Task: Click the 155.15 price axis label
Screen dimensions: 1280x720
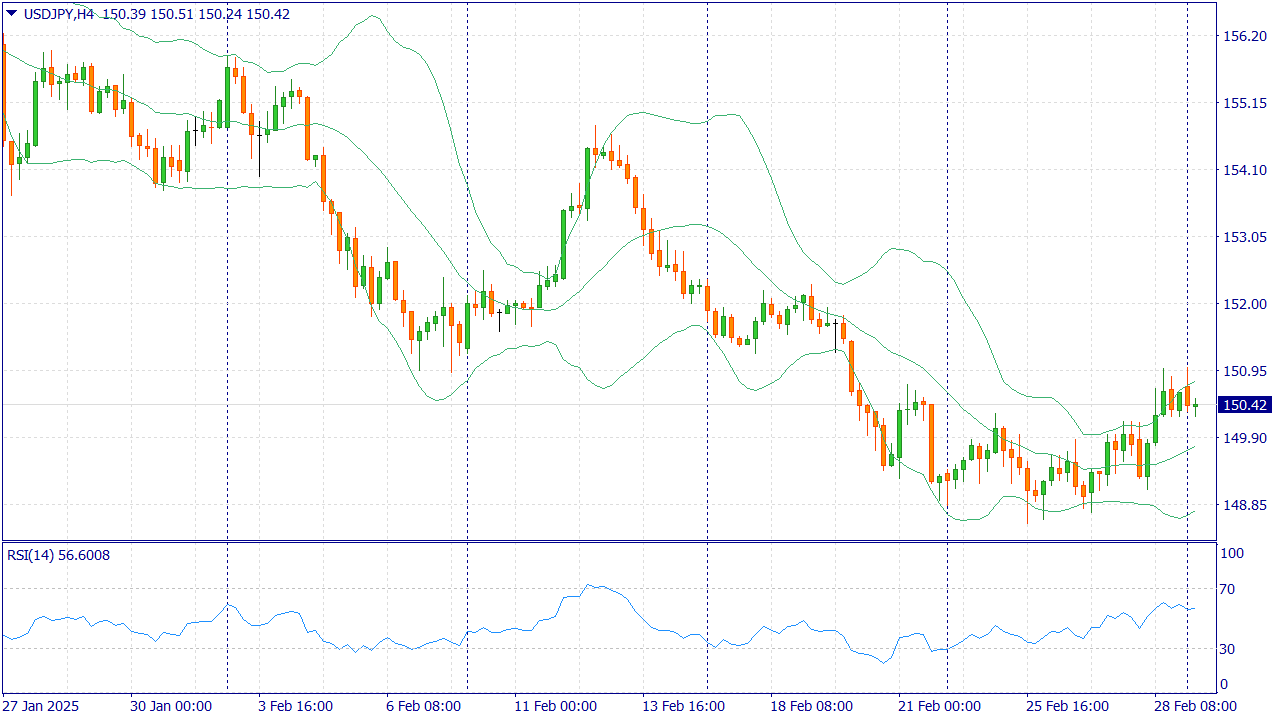Action: tap(1245, 103)
